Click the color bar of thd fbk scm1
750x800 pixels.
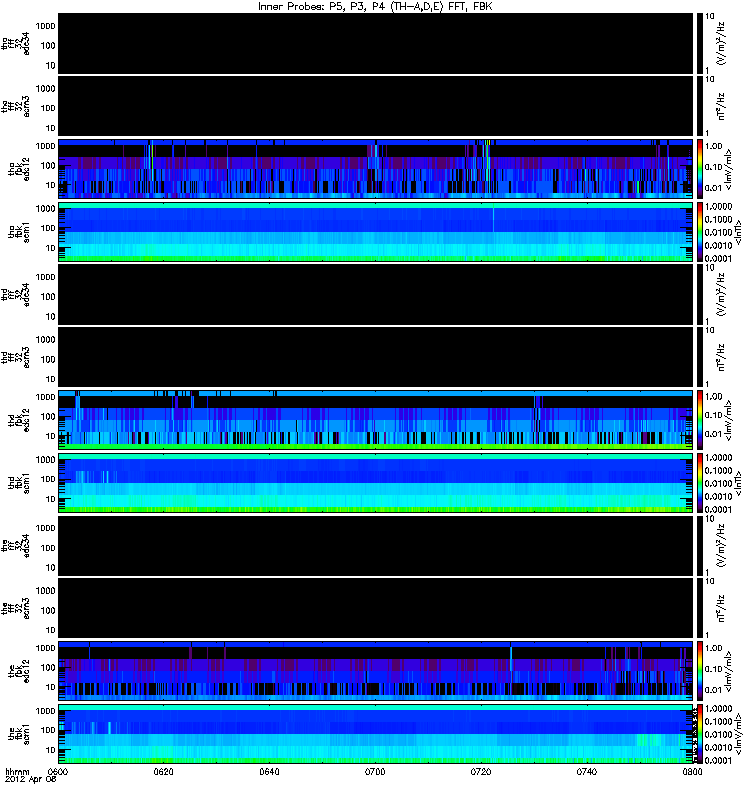[700, 483]
